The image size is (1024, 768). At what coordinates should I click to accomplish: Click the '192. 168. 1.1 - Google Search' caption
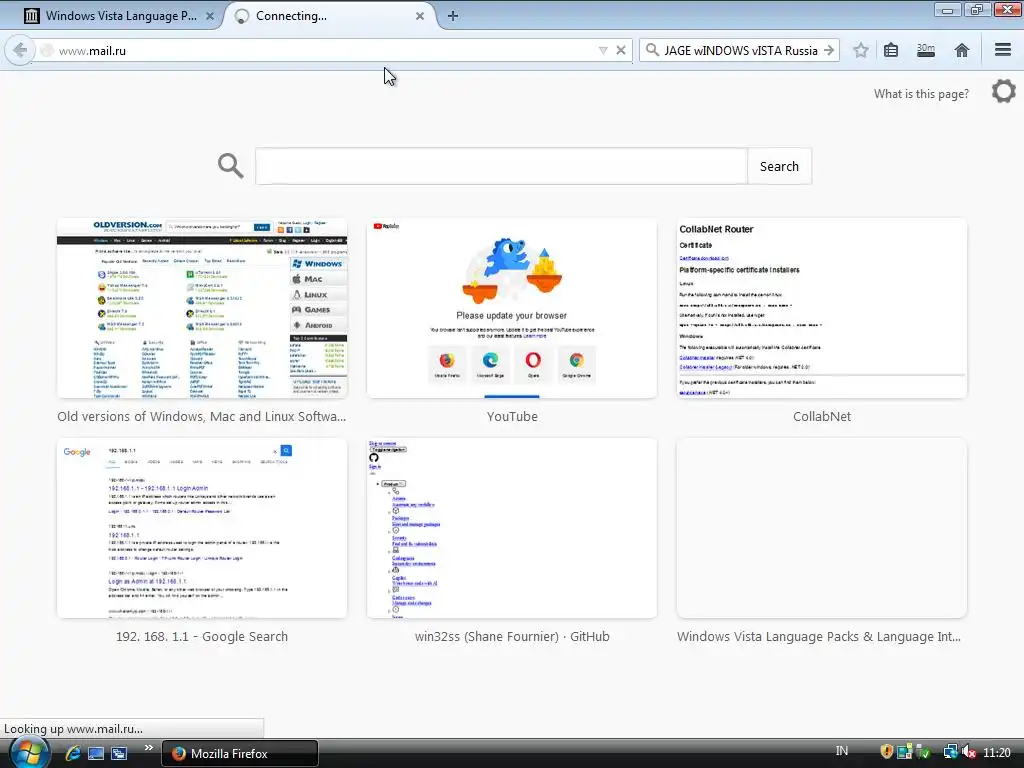[x=202, y=637]
